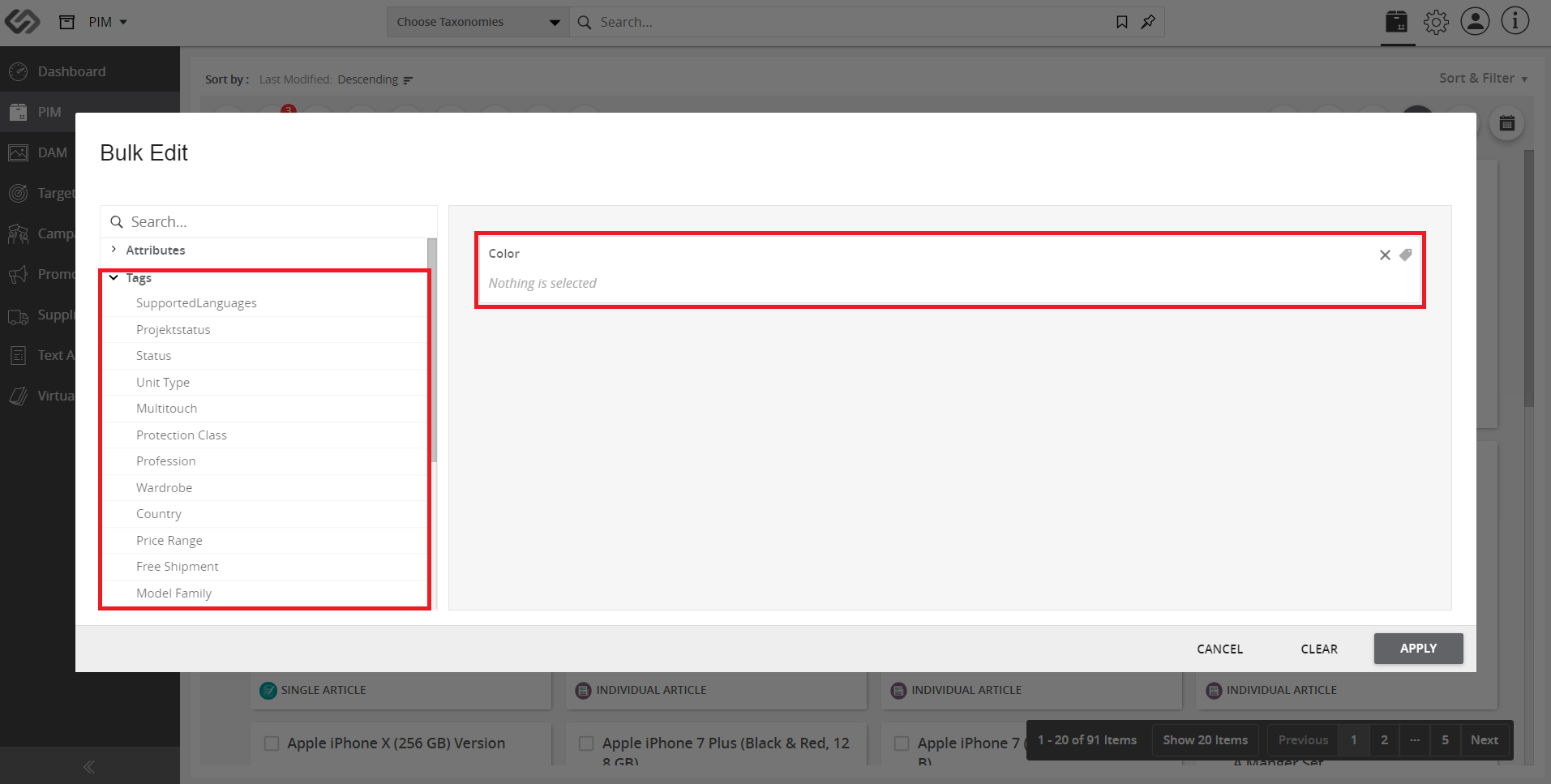The image size is (1551, 784).
Task: Click the Text Asset sidebar icon
Action: [18, 355]
